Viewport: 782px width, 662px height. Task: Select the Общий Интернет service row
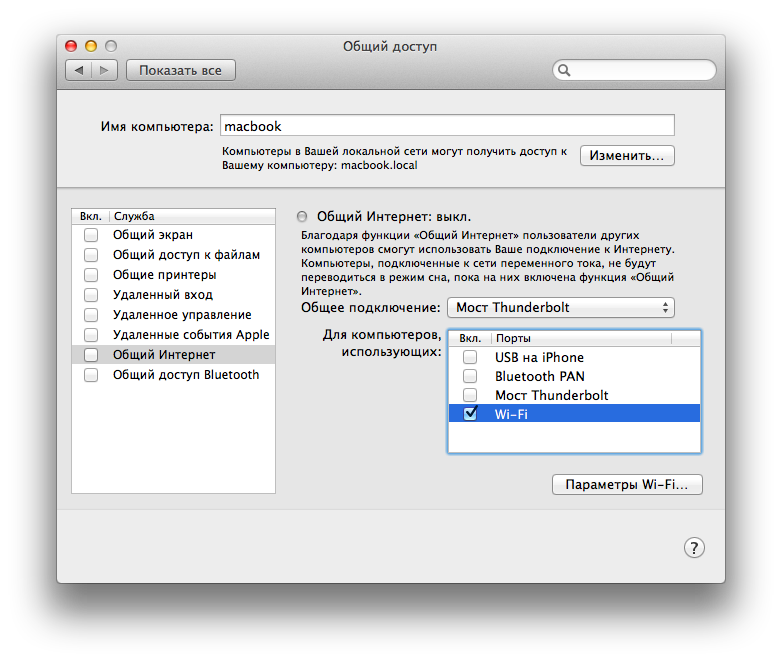point(174,355)
